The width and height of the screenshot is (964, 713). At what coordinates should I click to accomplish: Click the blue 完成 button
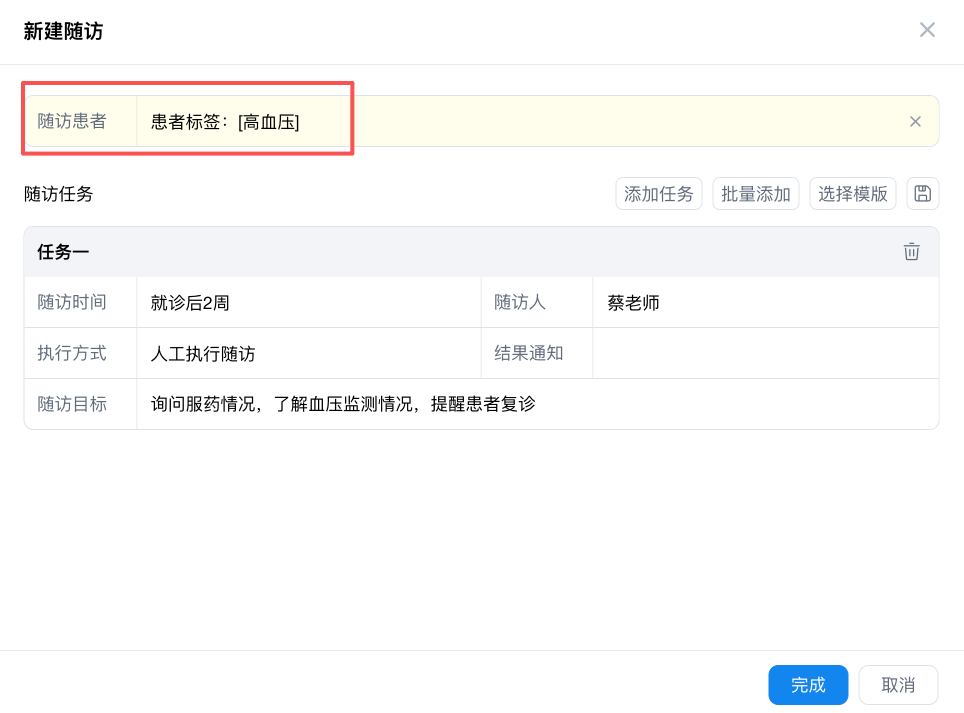(808, 685)
